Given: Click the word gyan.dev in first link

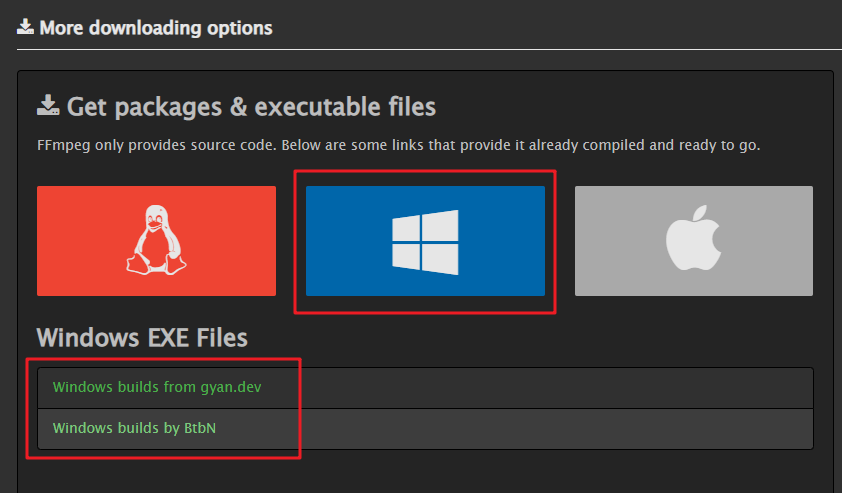Looking at the screenshot, I should pos(231,388).
